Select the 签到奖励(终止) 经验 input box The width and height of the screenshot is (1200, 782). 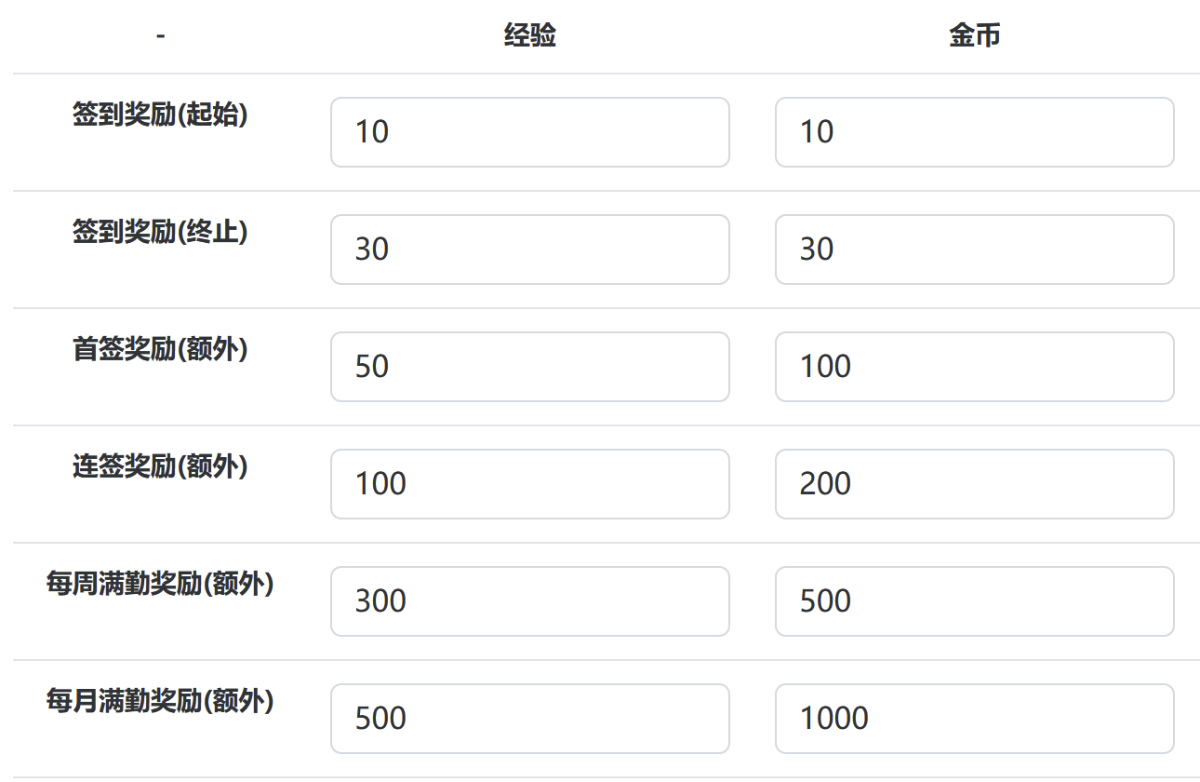(530, 249)
